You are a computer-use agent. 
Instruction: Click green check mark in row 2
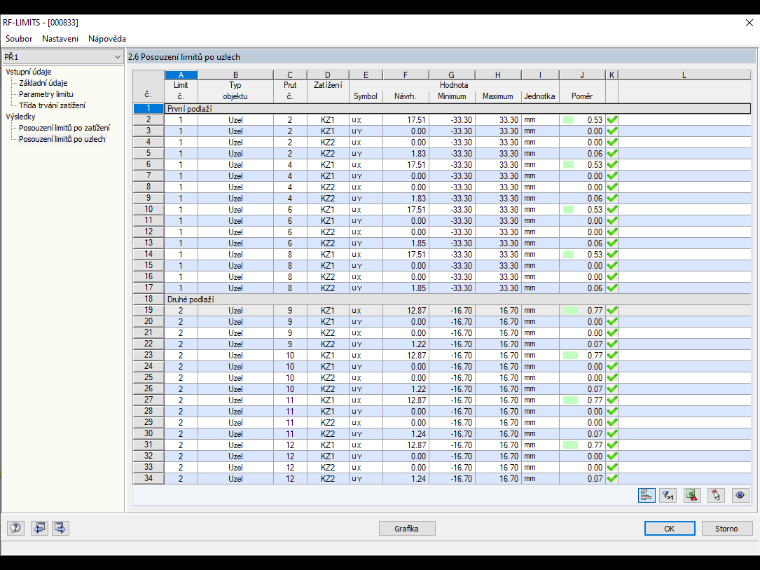click(x=612, y=120)
